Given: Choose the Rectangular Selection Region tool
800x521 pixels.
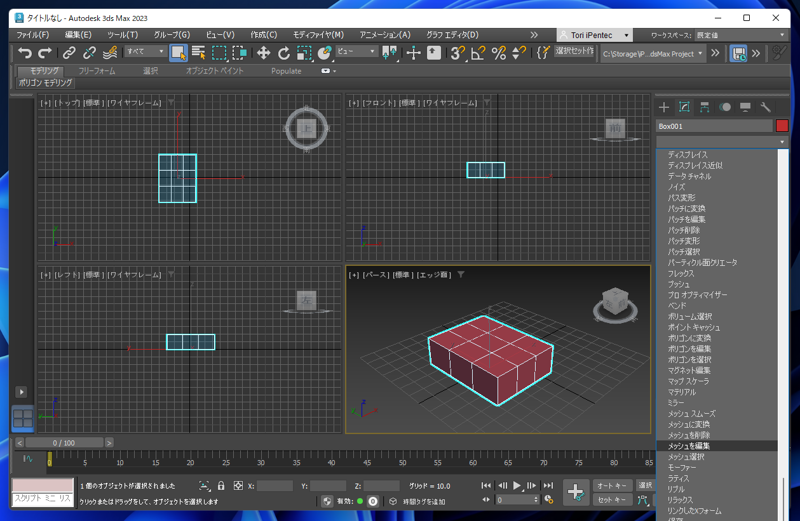Looking at the screenshot, I should (219, 53).
